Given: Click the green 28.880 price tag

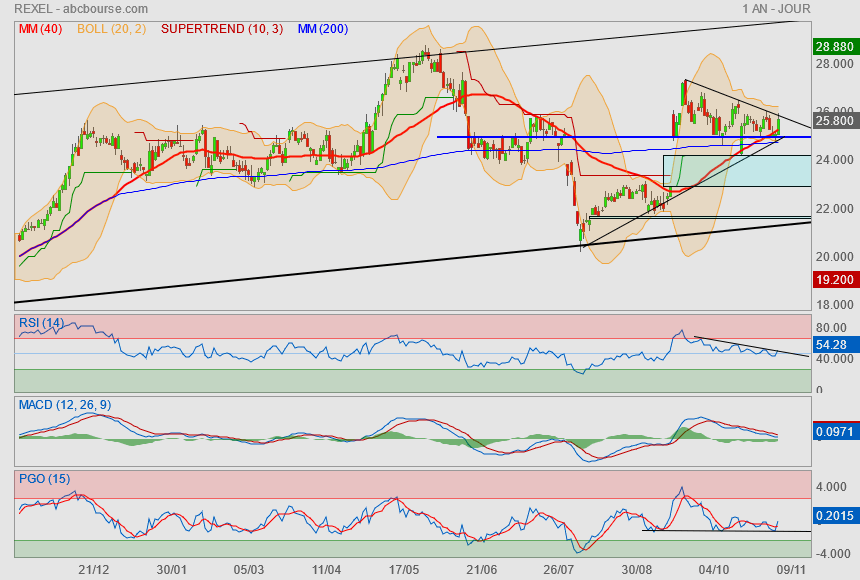Looking at the screenshot, I should (833, 46).
